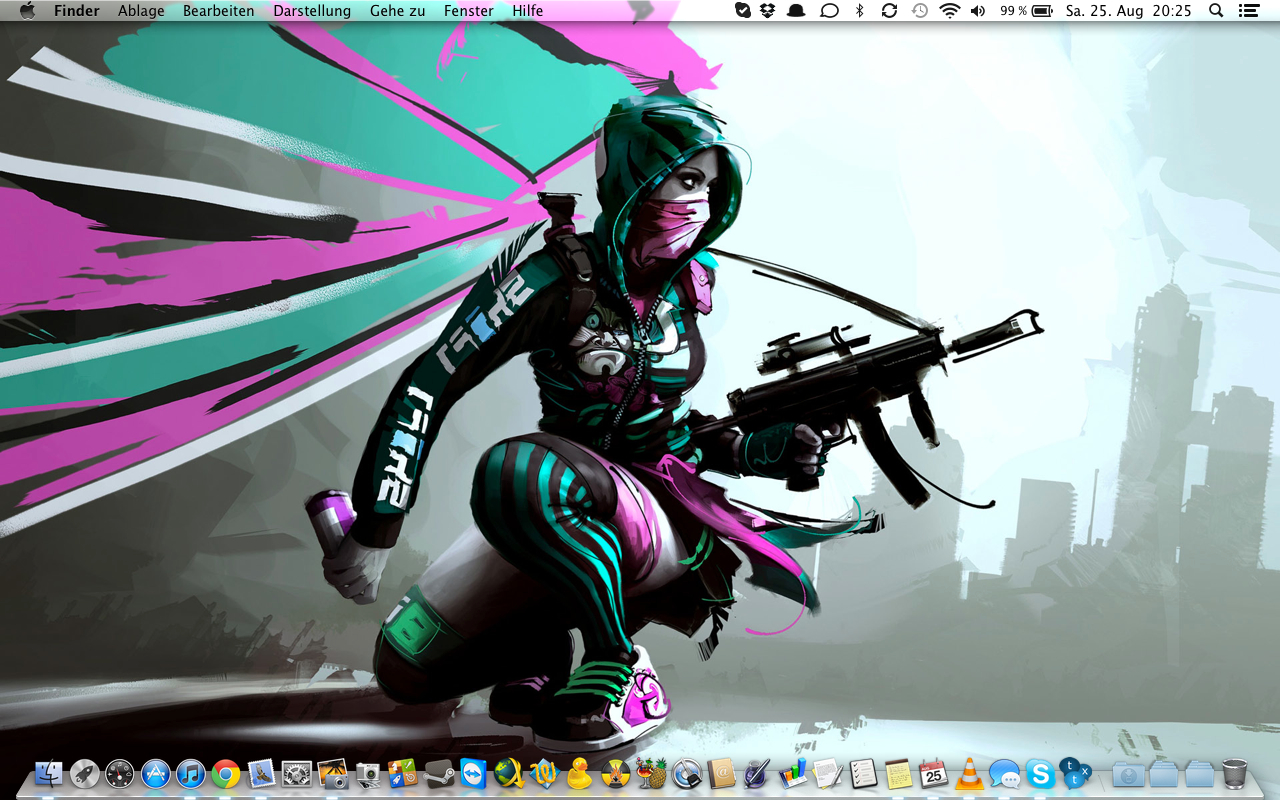Open Launchpad rocket icon
This screenshot has height=800, width=1280.
pyautogui.click(x=84, y=773)
